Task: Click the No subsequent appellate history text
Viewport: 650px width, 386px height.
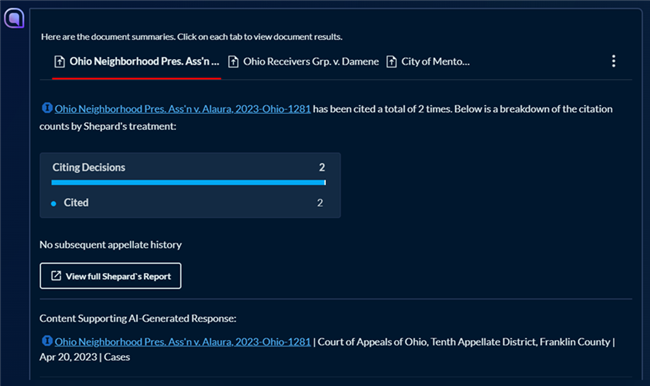Action: (x=111, y=245)
